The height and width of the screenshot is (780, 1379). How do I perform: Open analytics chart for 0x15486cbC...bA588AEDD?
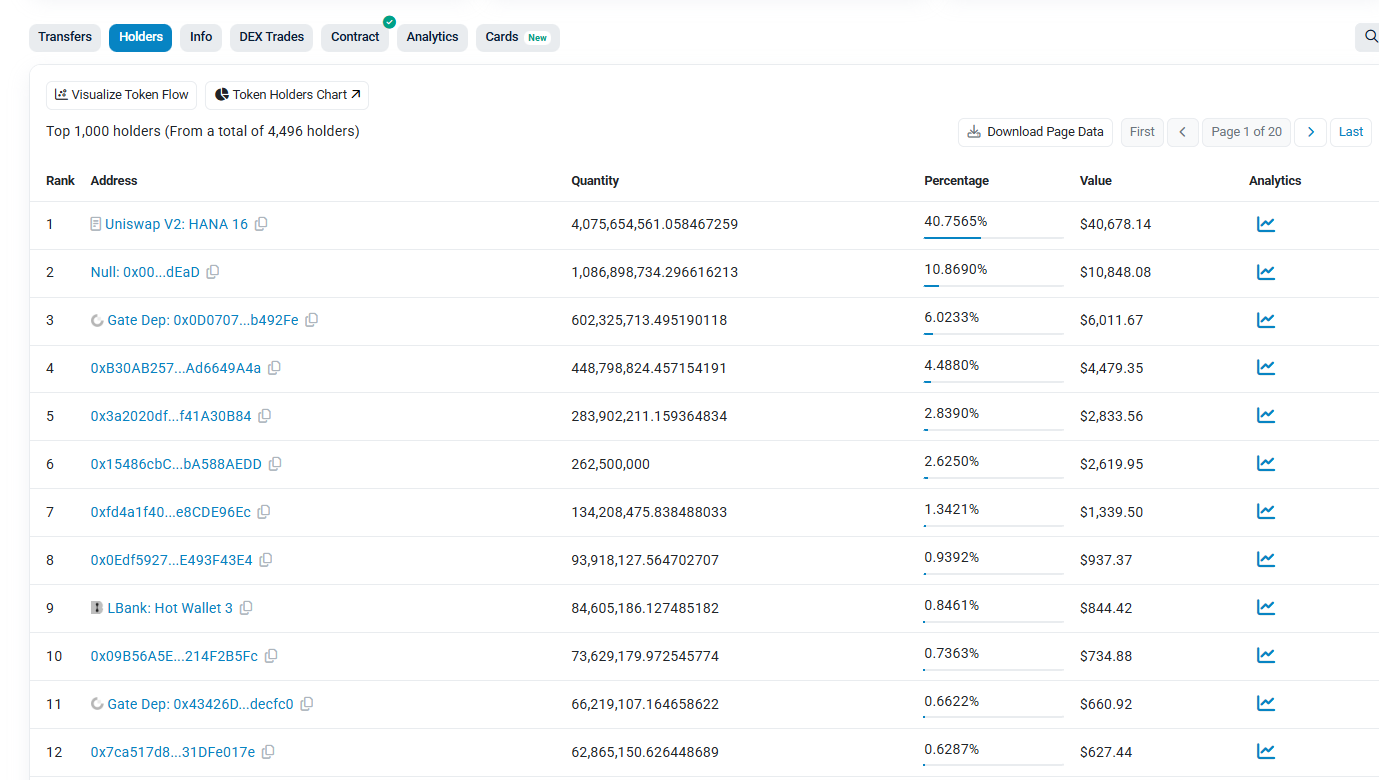[x=1266, y=464]
